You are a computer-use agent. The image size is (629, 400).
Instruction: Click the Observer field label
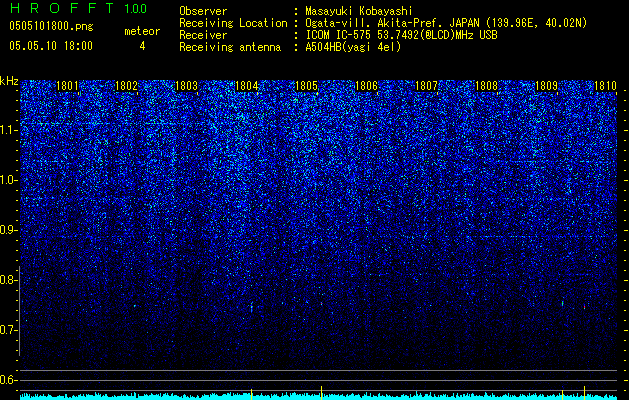point(203,11)
